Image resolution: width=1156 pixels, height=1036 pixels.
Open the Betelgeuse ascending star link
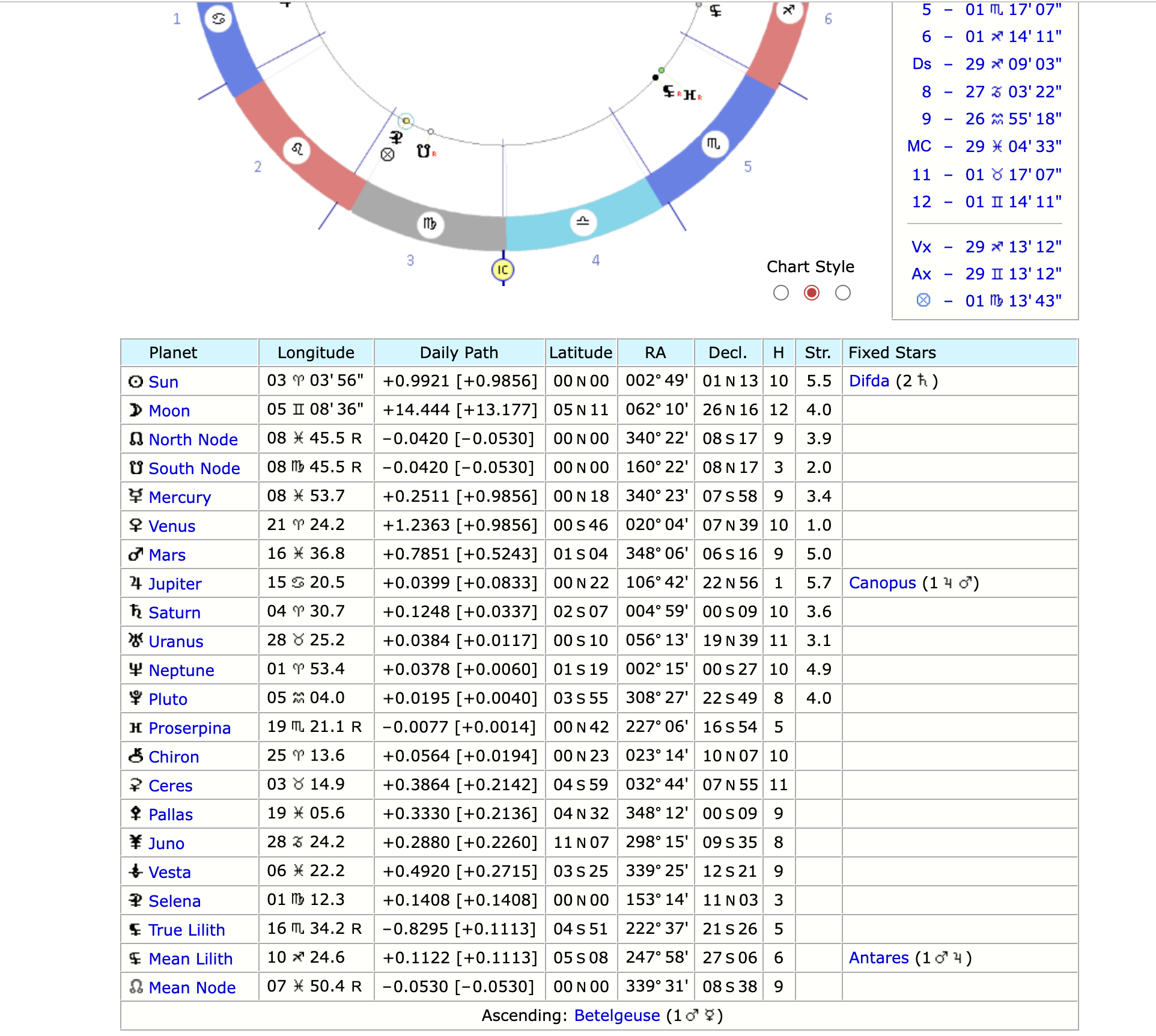click(x=616, y=1016)
